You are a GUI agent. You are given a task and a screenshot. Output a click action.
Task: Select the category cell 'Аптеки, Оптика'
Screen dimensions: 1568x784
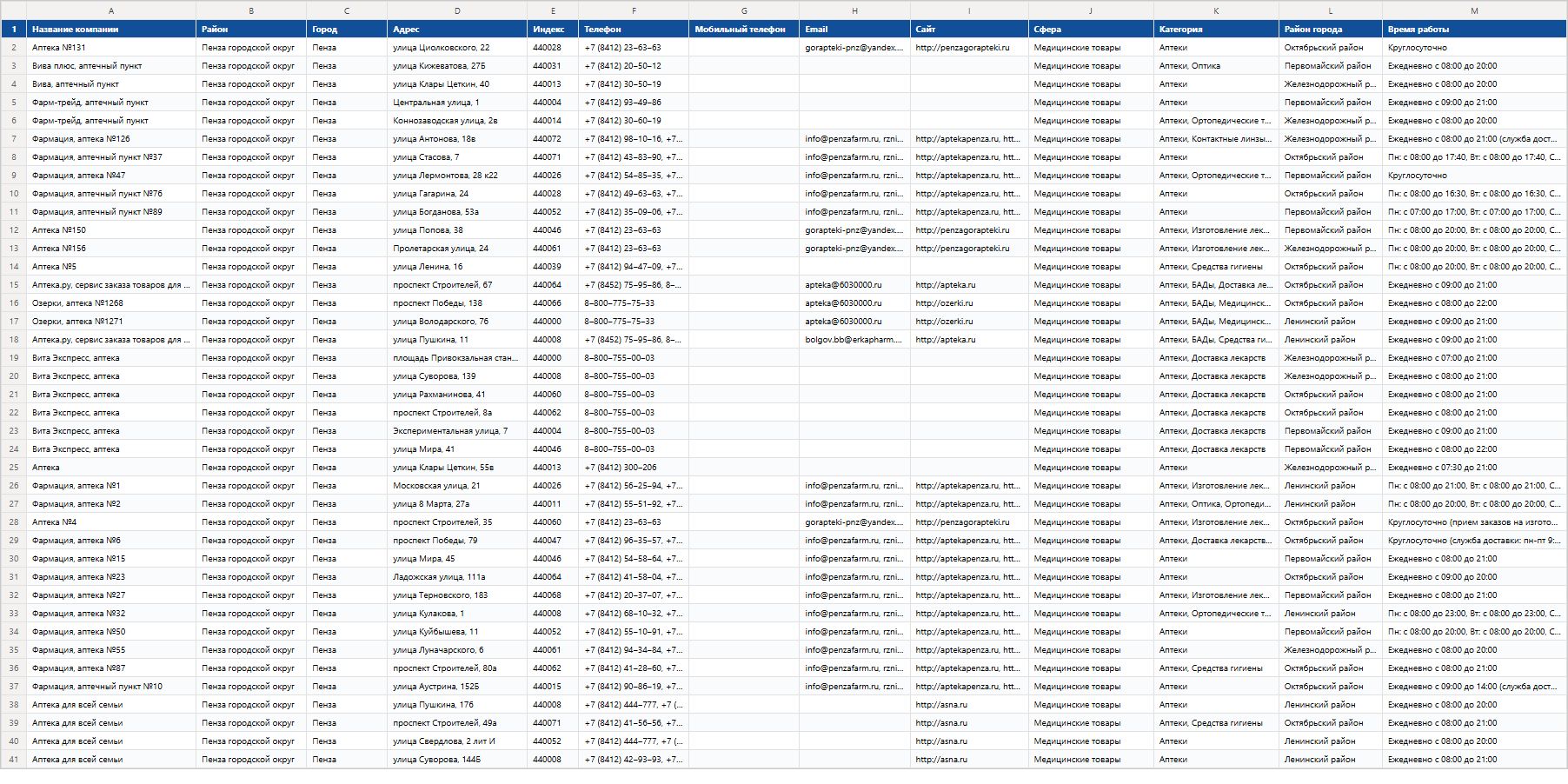(x=1216, y=66)
